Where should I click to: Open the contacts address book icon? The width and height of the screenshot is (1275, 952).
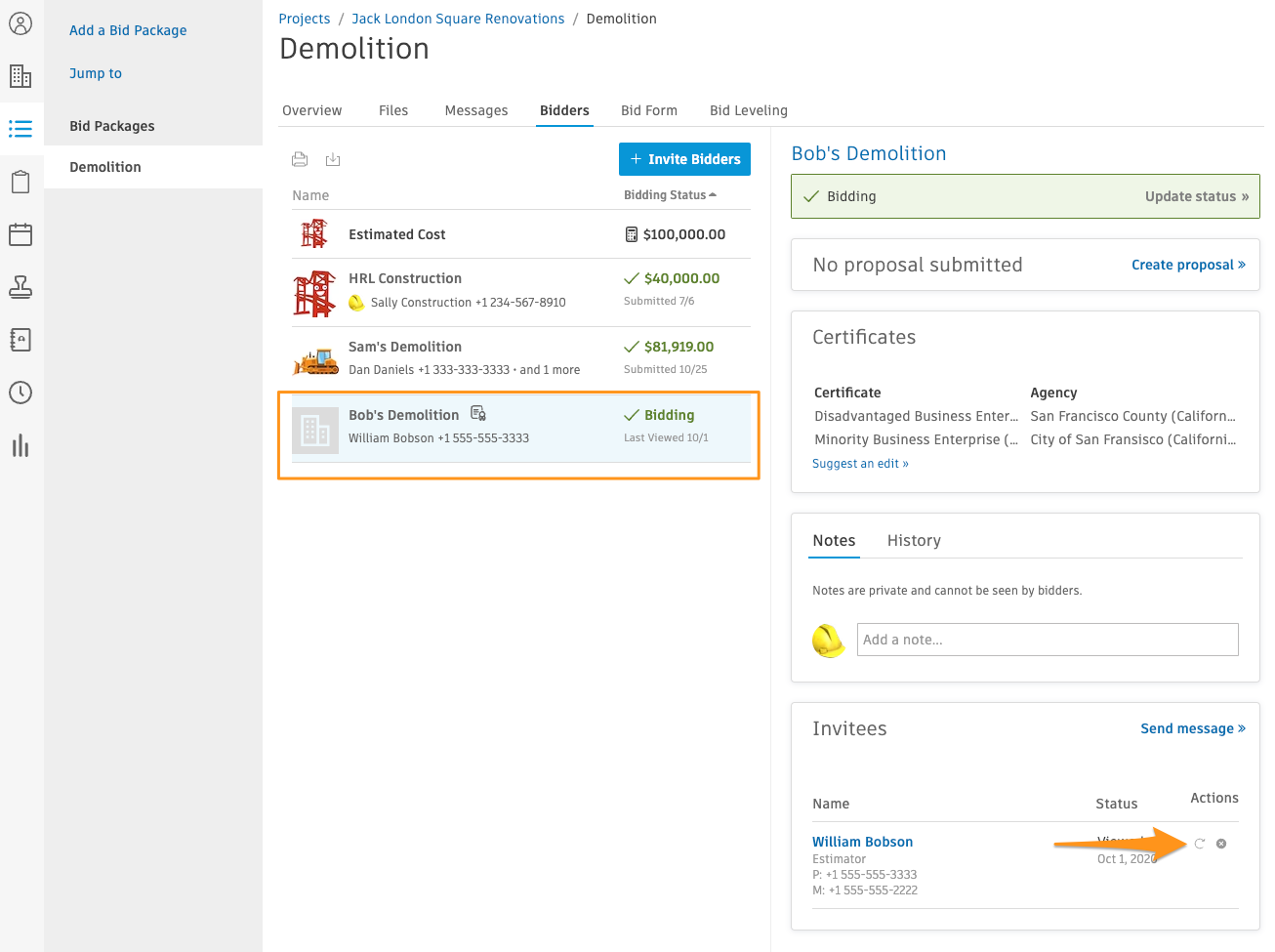click(21, 340)
